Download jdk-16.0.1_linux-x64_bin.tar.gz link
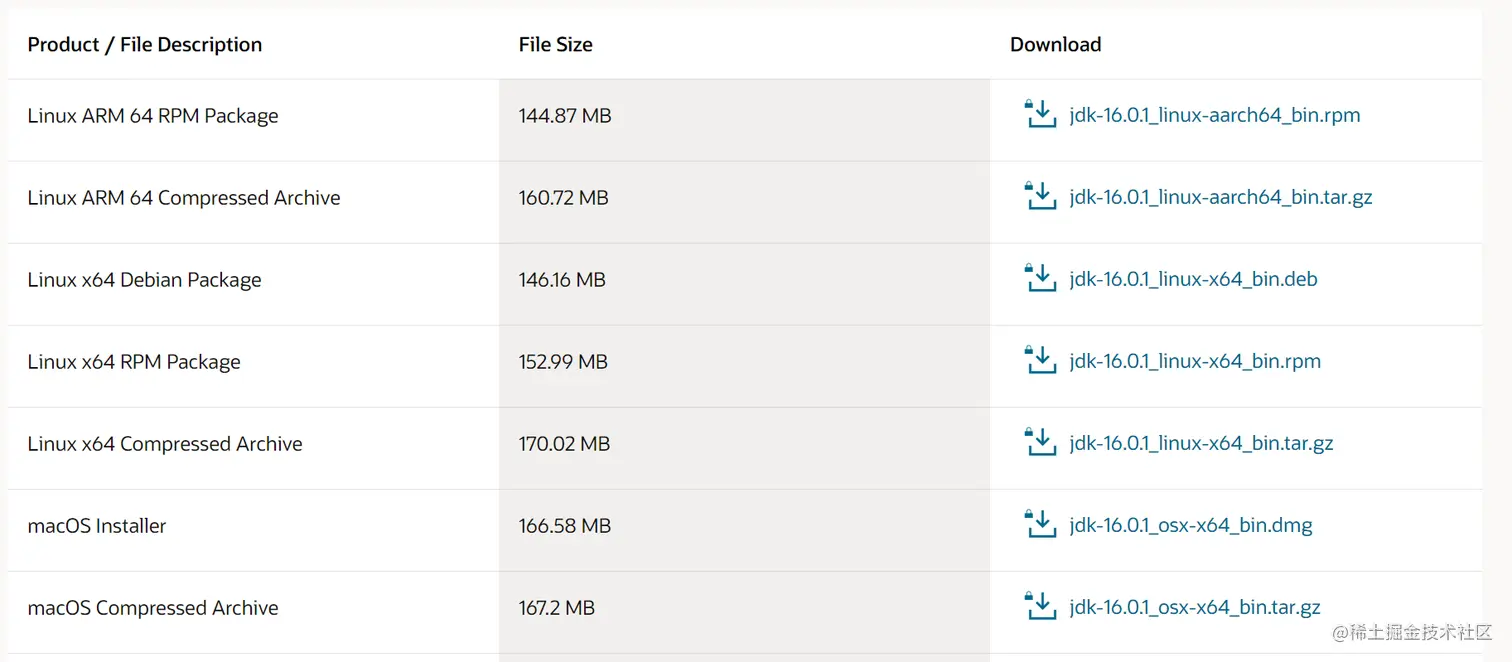Image resolution: width=1512 pixels, height=662 pixels. coord(1201,443)
